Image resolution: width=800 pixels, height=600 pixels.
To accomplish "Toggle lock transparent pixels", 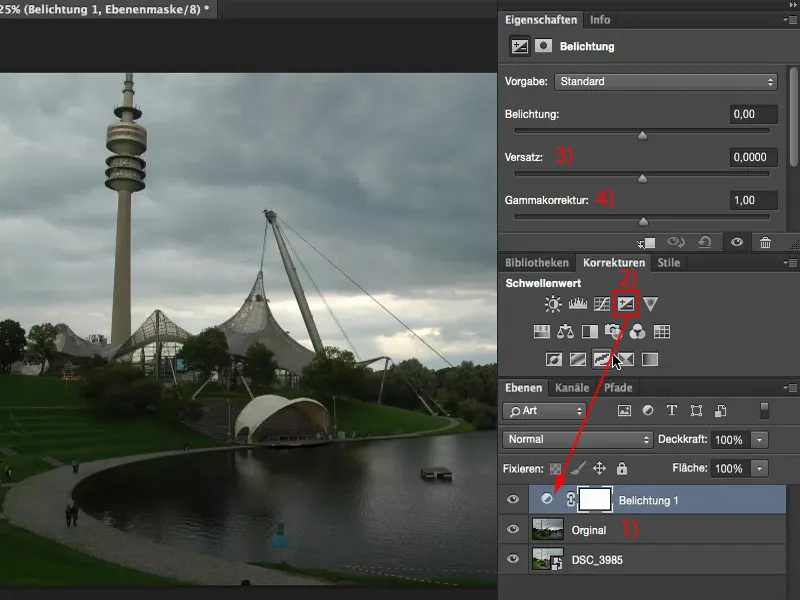I will tap(555, 469).
